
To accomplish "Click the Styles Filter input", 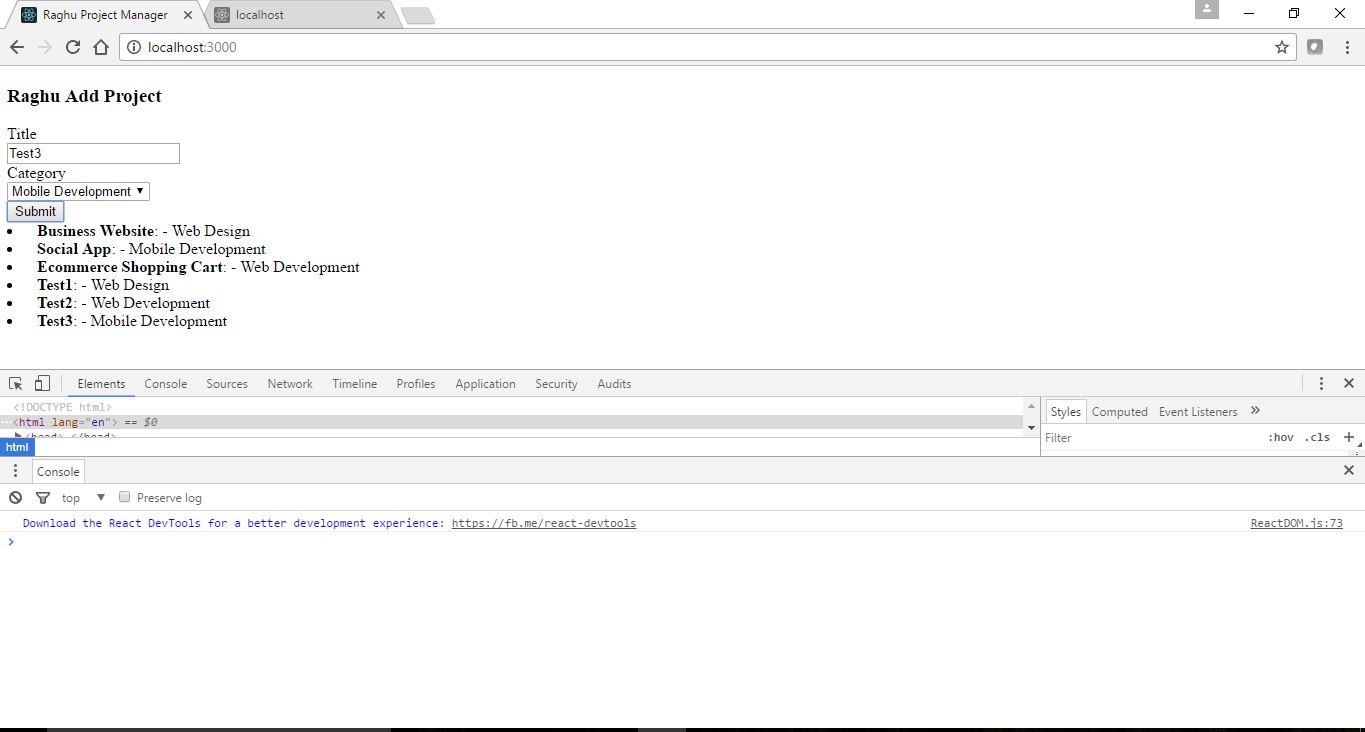I will click(1150, 437).
